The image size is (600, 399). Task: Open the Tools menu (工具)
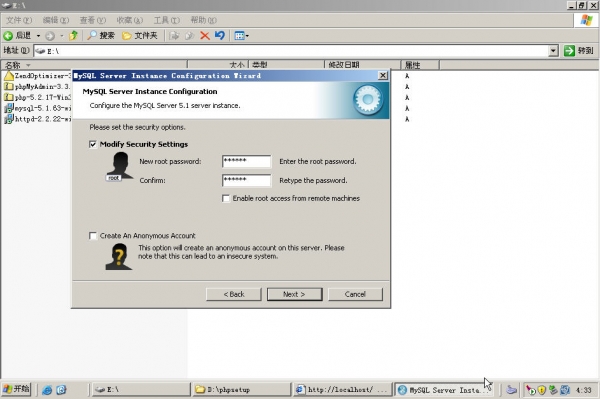pyautogui.click(x=166, y=20)
